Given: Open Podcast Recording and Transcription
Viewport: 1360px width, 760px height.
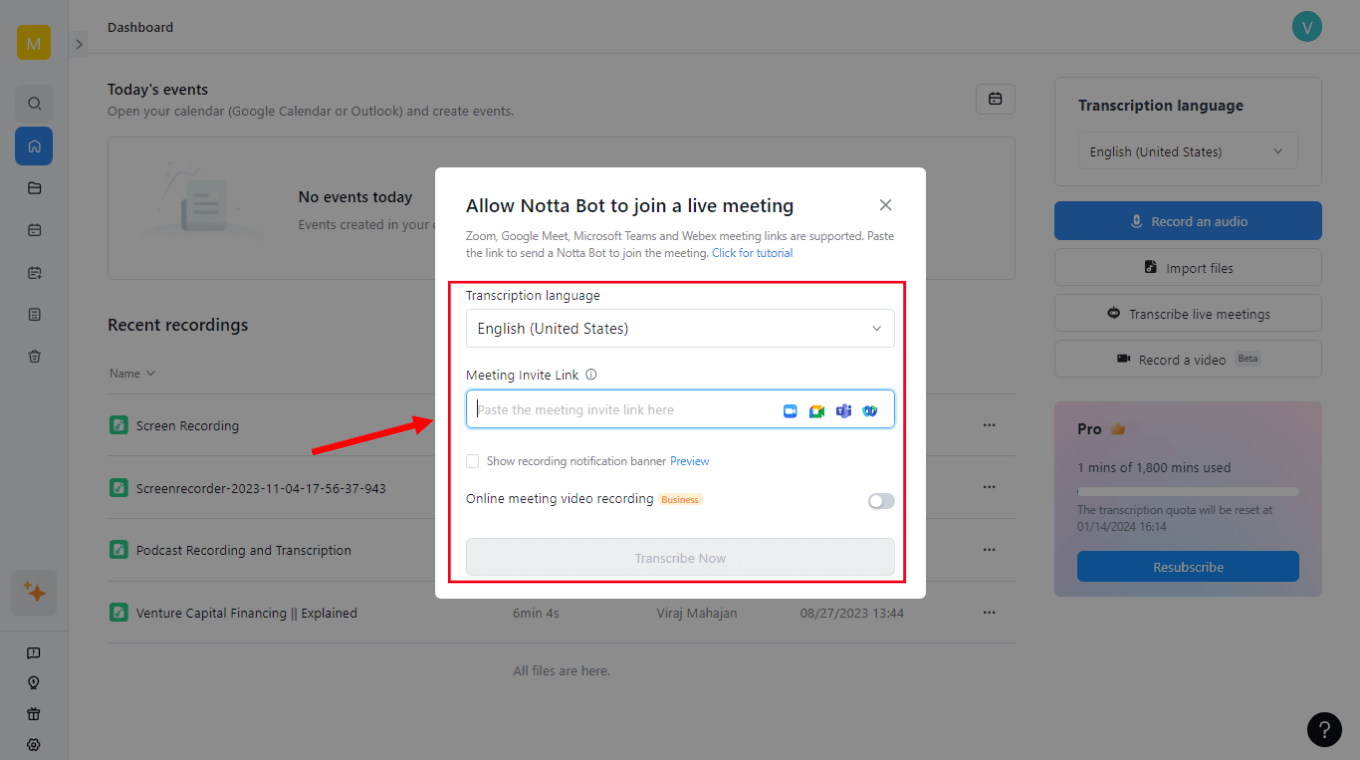Looking at the screenshot, I should [244, 550].
